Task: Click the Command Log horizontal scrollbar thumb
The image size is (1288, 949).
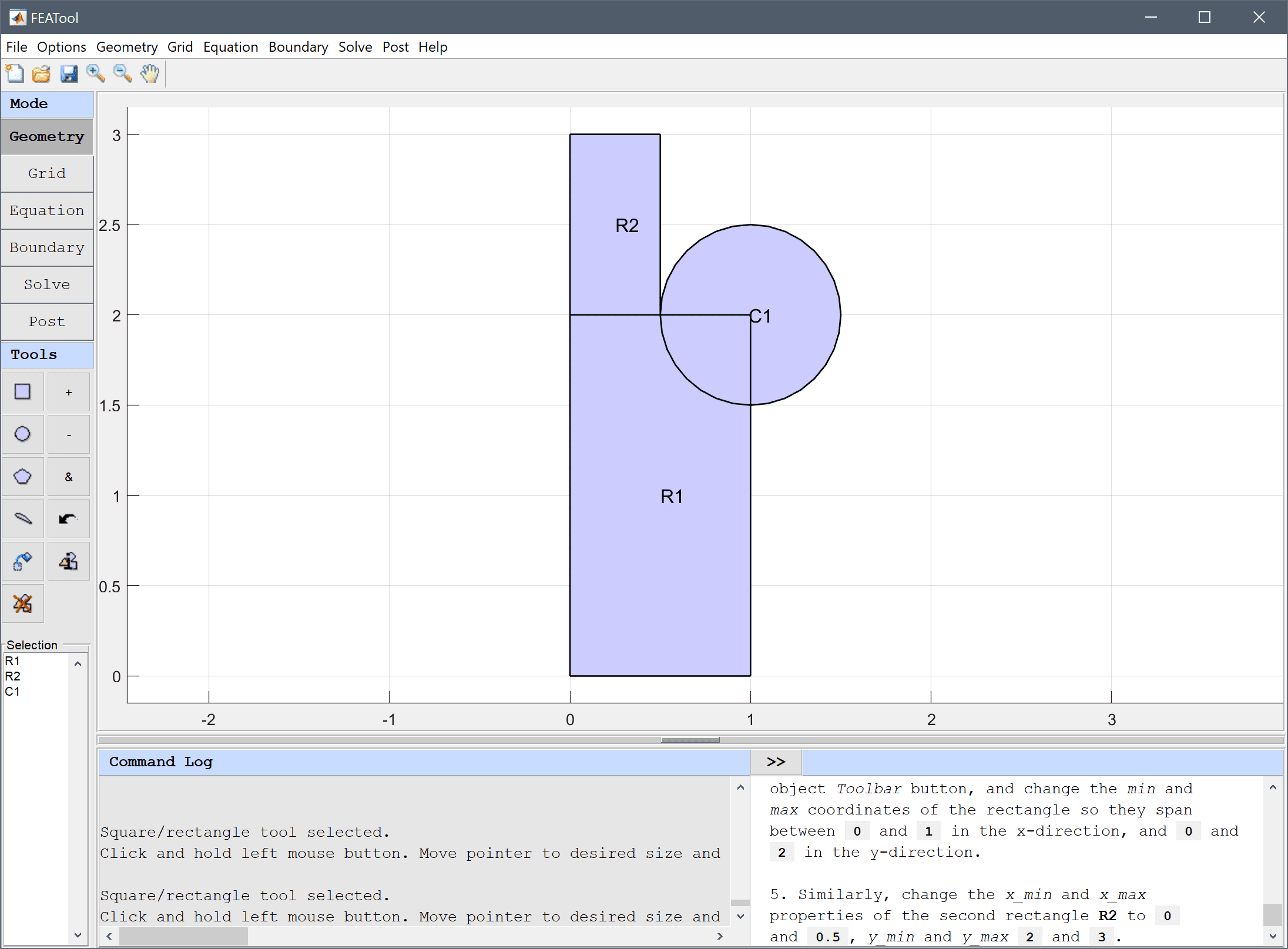Action: [x=183, y=936]
